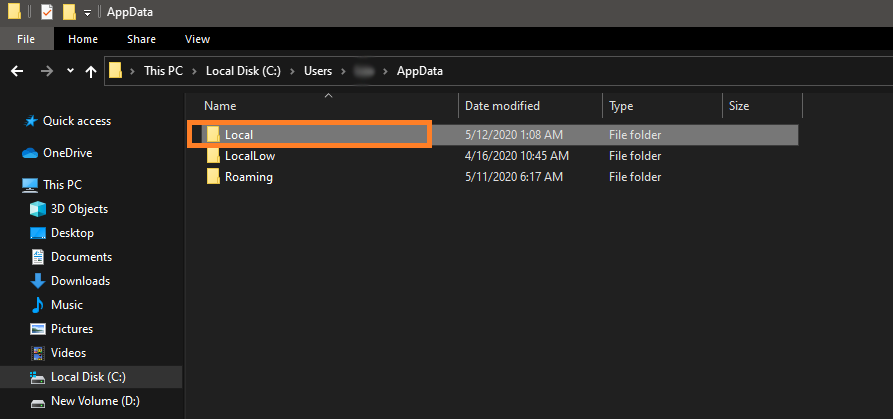Click the 3D Objects cube icon
Screen dimensions: 893x419
coord(38,209)
